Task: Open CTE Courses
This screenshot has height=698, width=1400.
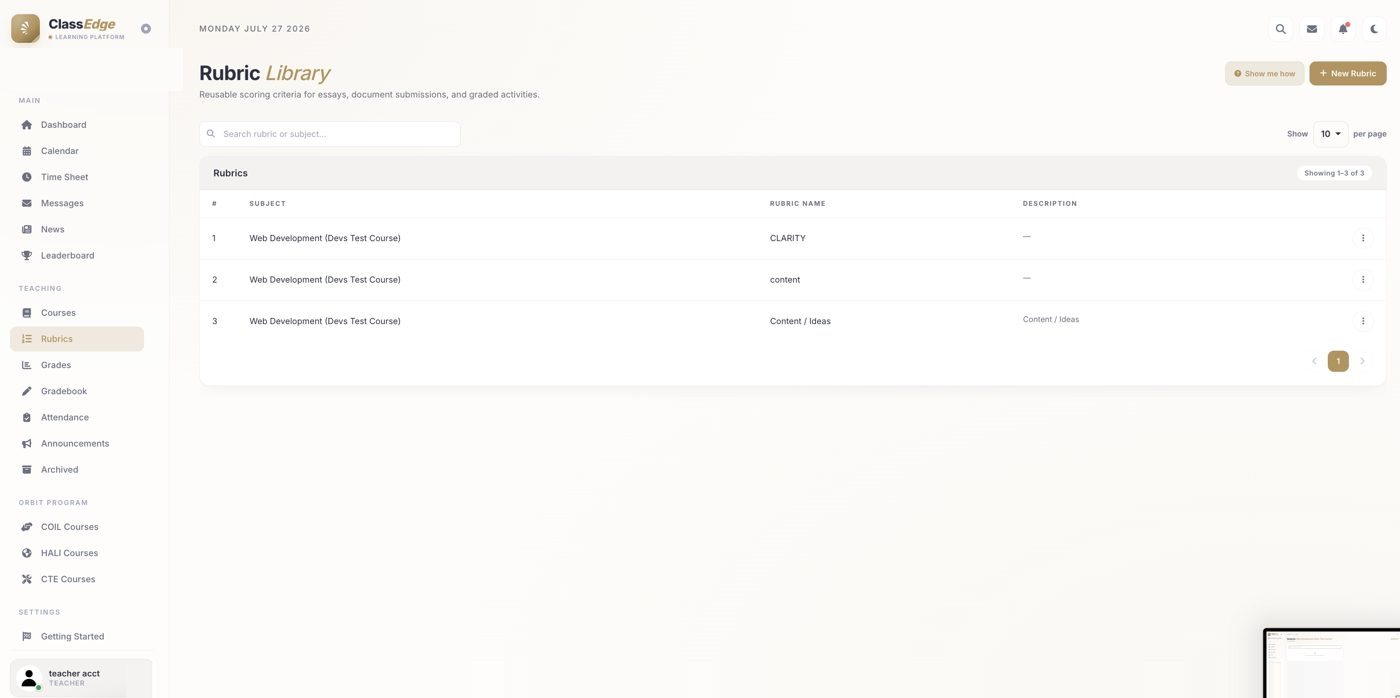Action: click(77, 579)
